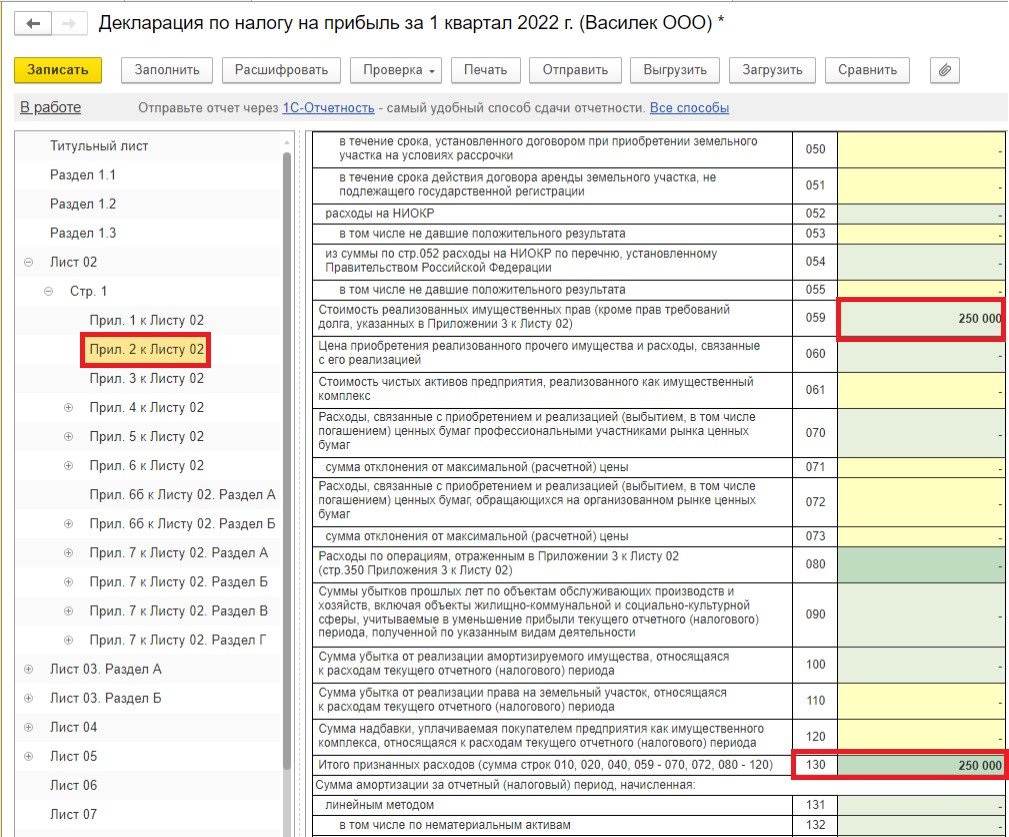The height and width of the screenshot is (837, 1009).
Task: Open attachments with the paperclip icon
Action: [945, 70]
